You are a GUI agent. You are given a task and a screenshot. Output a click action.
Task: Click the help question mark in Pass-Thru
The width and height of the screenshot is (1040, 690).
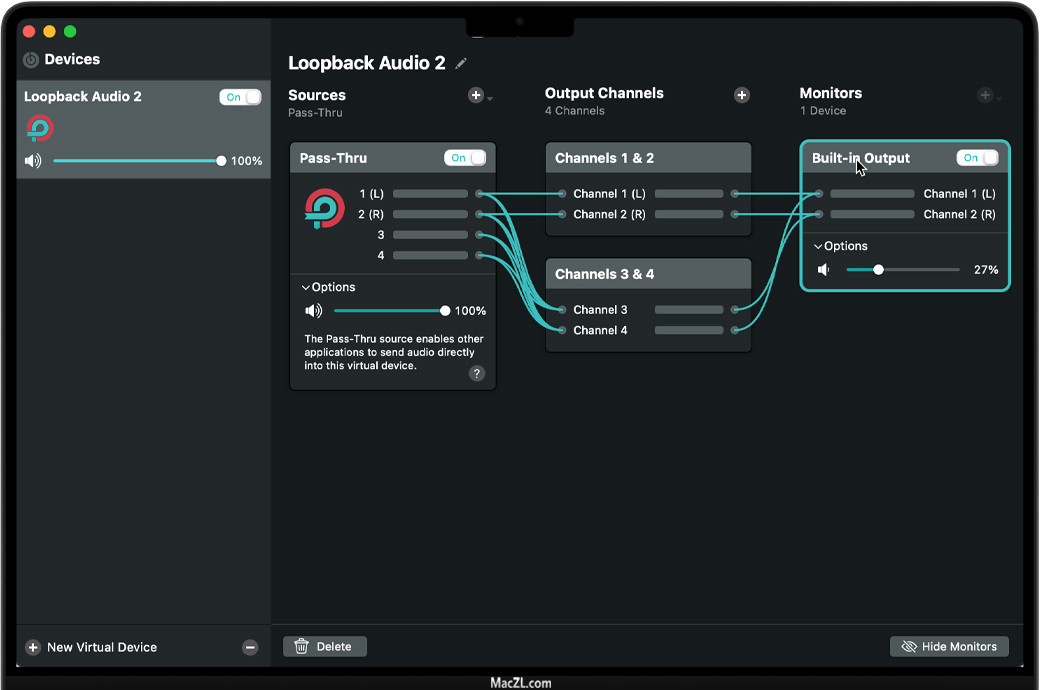pos(477,373)
